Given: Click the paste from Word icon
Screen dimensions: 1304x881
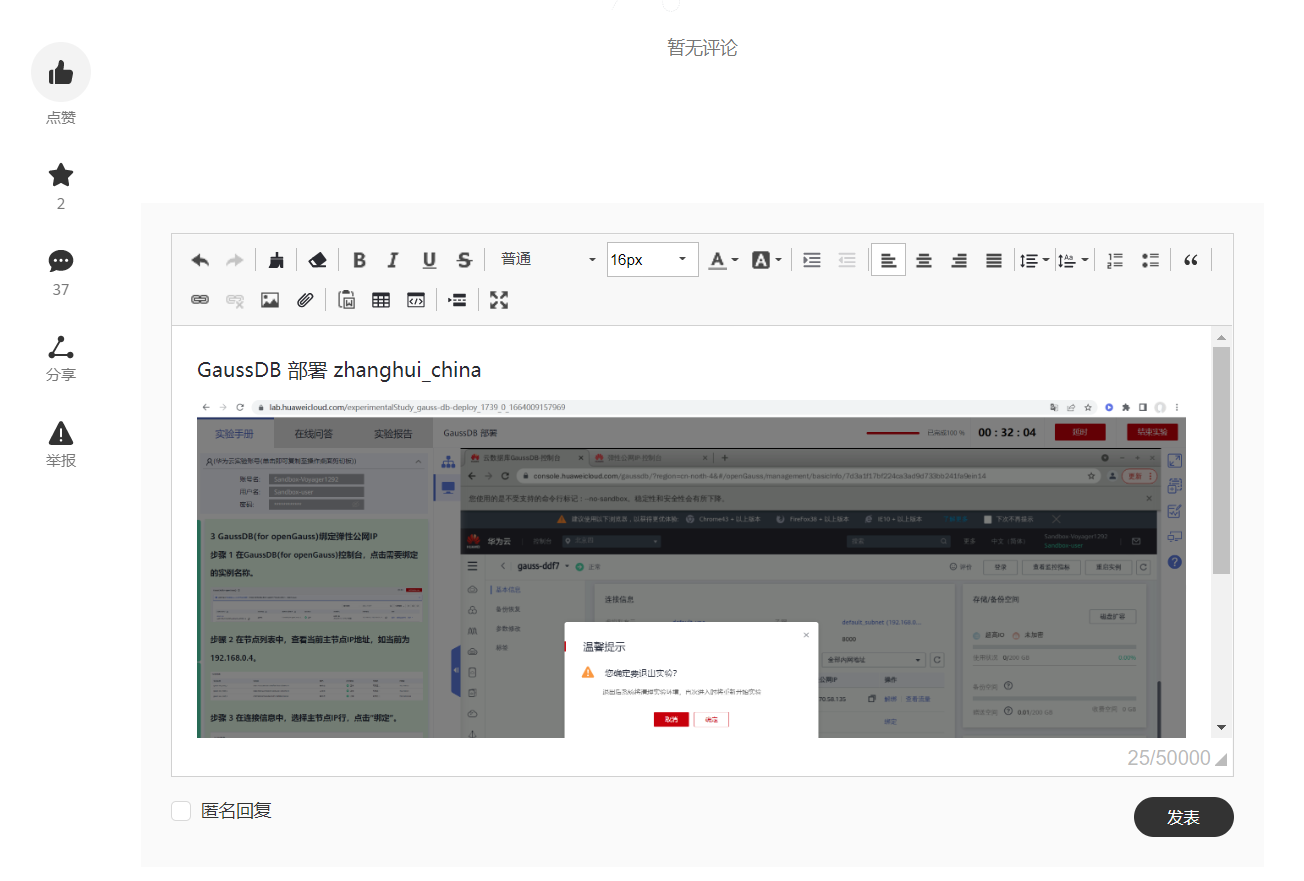Looking at the screenshot, I should [347, 300].
